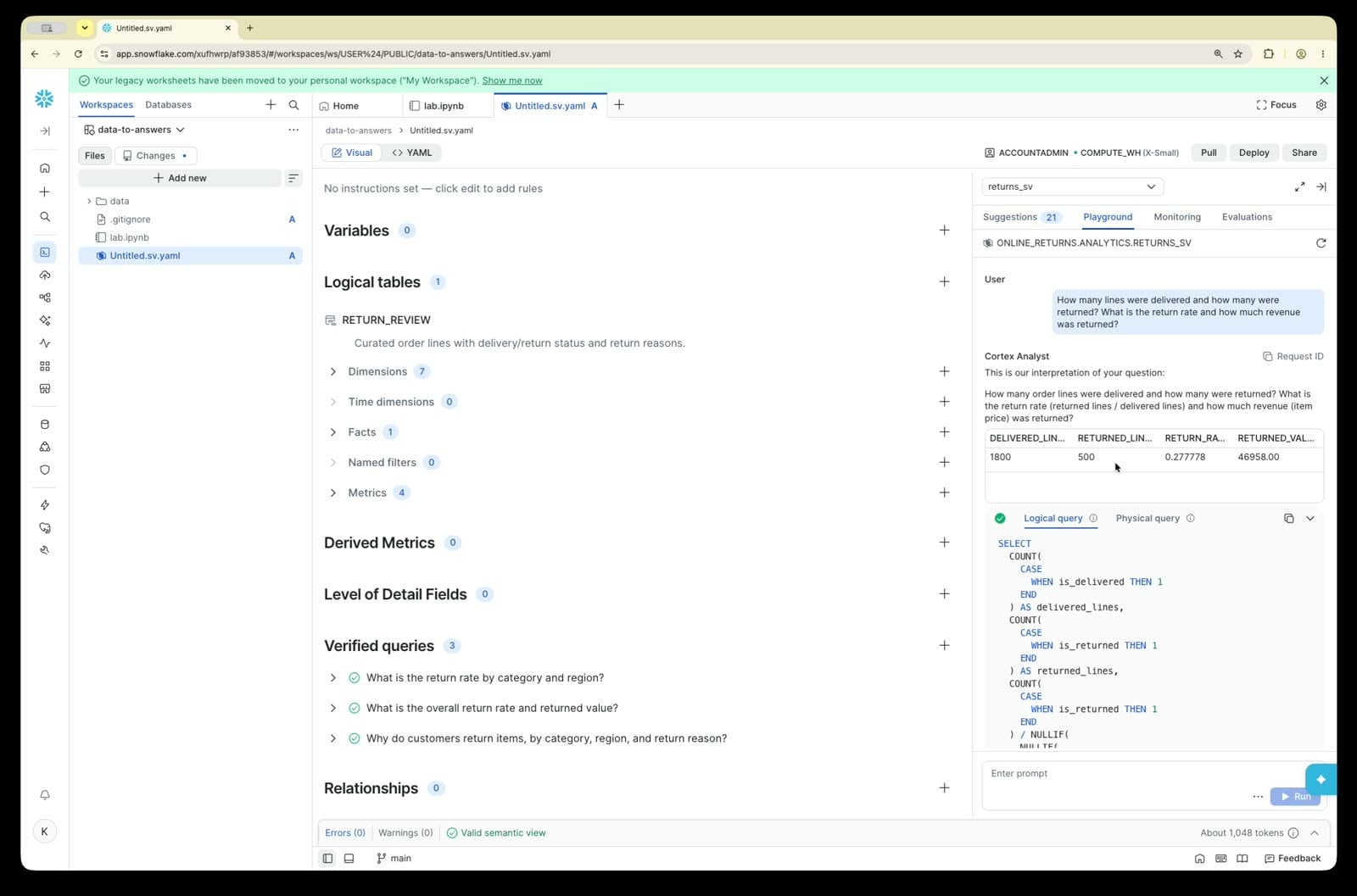Click the Add new button
Viewport: 1357px width, 896px height.
180,178
